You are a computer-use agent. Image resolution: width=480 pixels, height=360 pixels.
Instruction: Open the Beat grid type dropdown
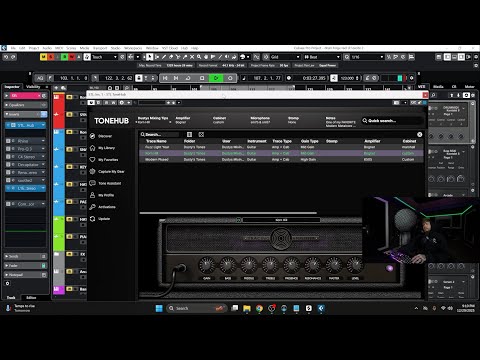tap(322, 57)
